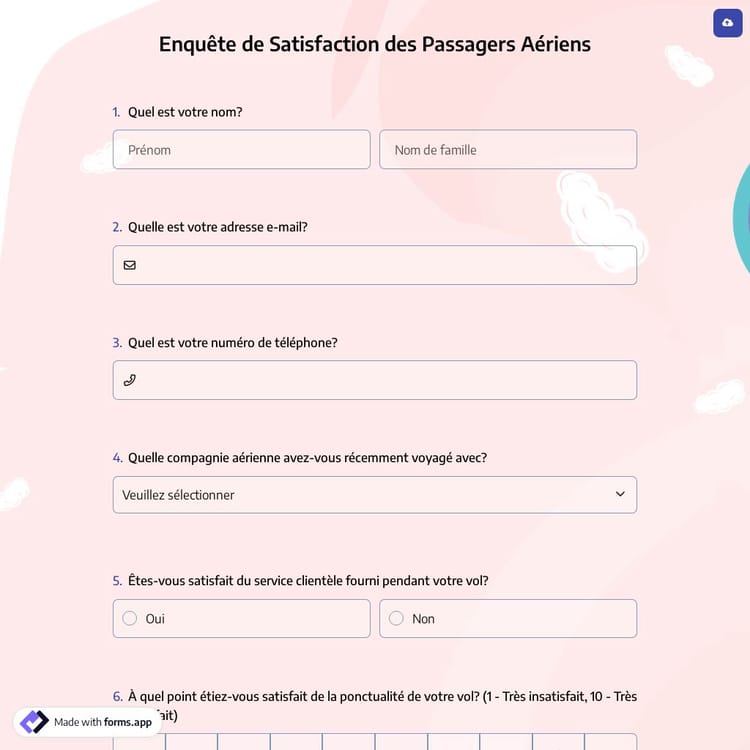This screenshot has height=750, width=750.
Task: Open the 'Made with forms.app' link
Action: pos(102,722)
